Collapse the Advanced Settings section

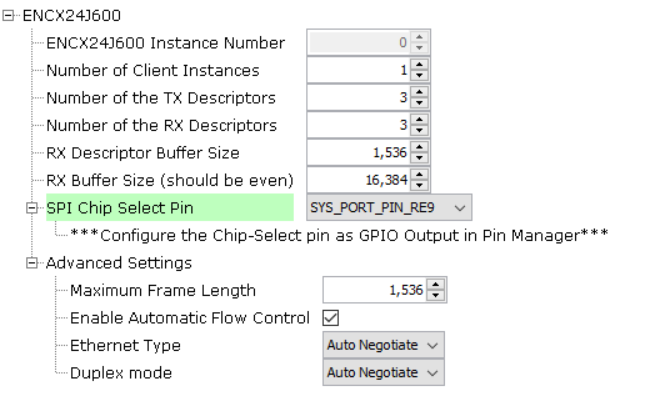(x=36, y=263)
